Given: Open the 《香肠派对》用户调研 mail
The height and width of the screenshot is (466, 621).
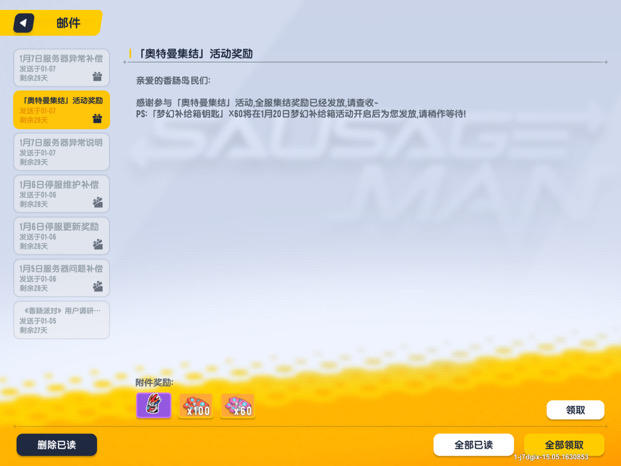Looking at the screenshot, I should pos(61,320).
